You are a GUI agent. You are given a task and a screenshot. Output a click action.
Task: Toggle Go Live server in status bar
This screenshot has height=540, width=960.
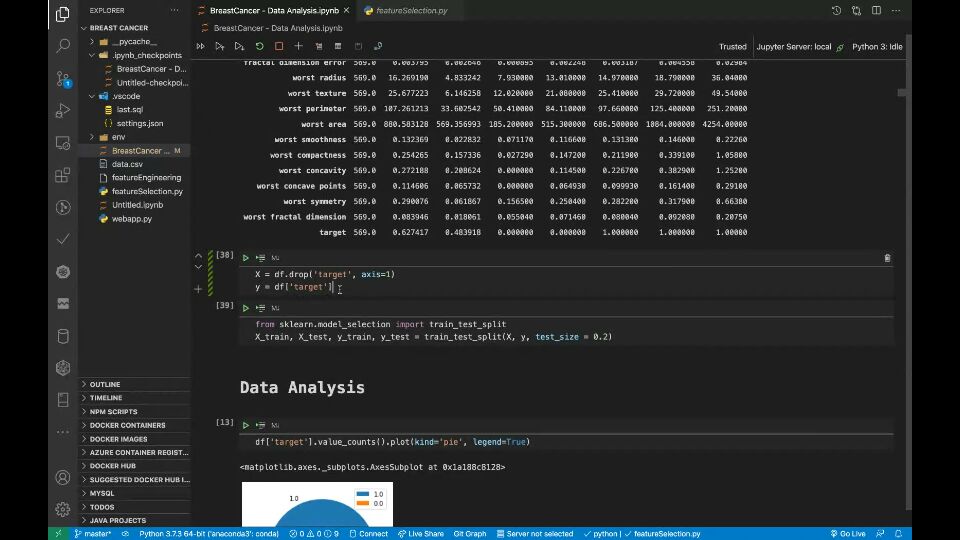coord(848,534)
